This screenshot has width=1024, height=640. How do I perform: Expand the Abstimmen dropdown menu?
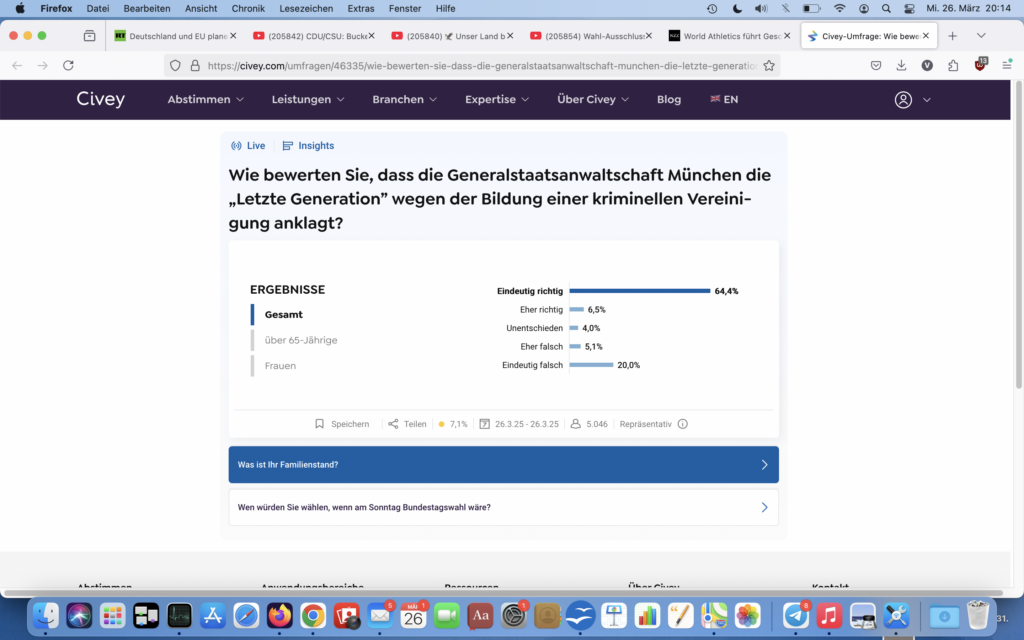pyautogui.click(x=205, y=100)
